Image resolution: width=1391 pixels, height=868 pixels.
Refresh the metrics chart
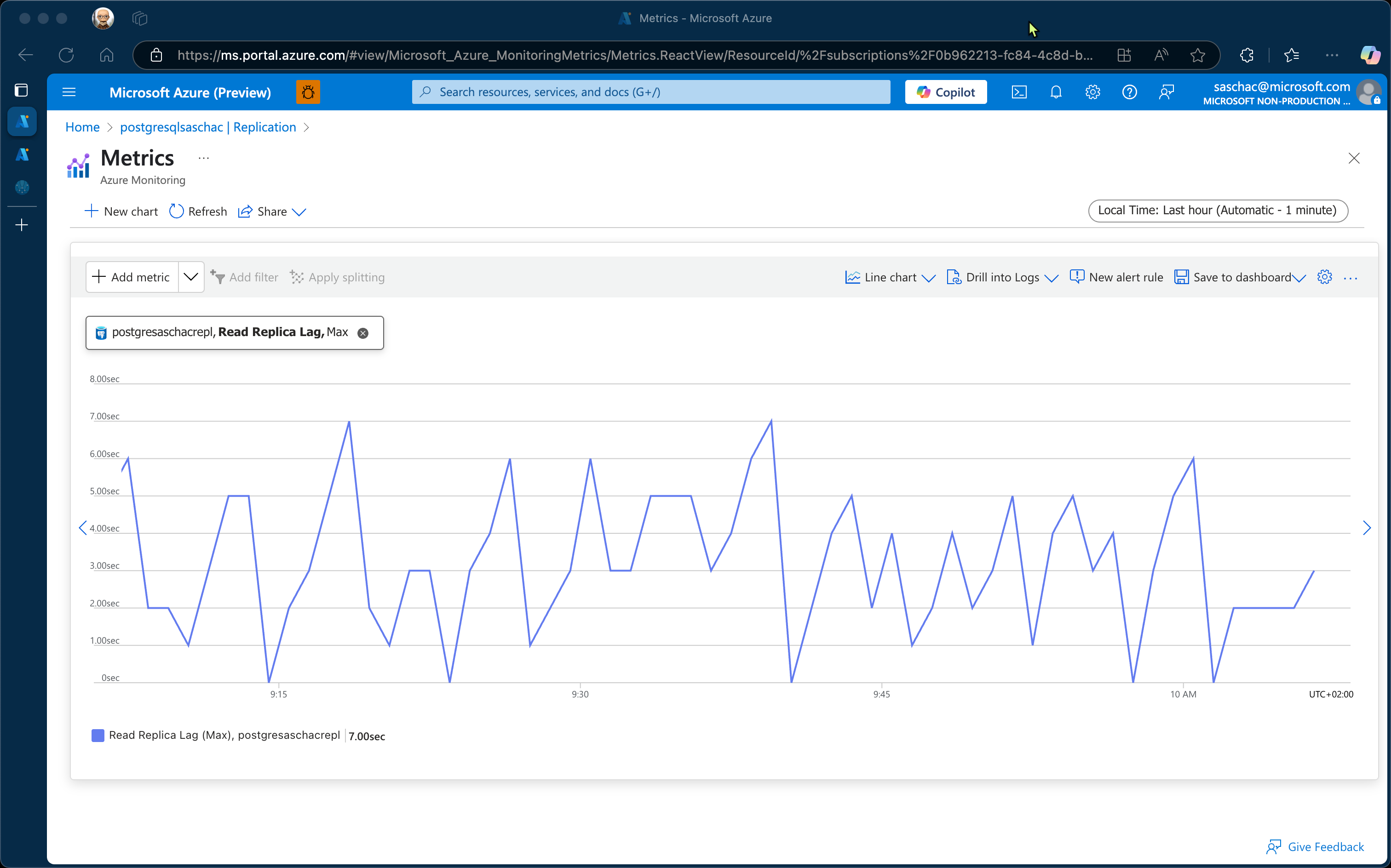pyautogui.click(x=198, y=211)
